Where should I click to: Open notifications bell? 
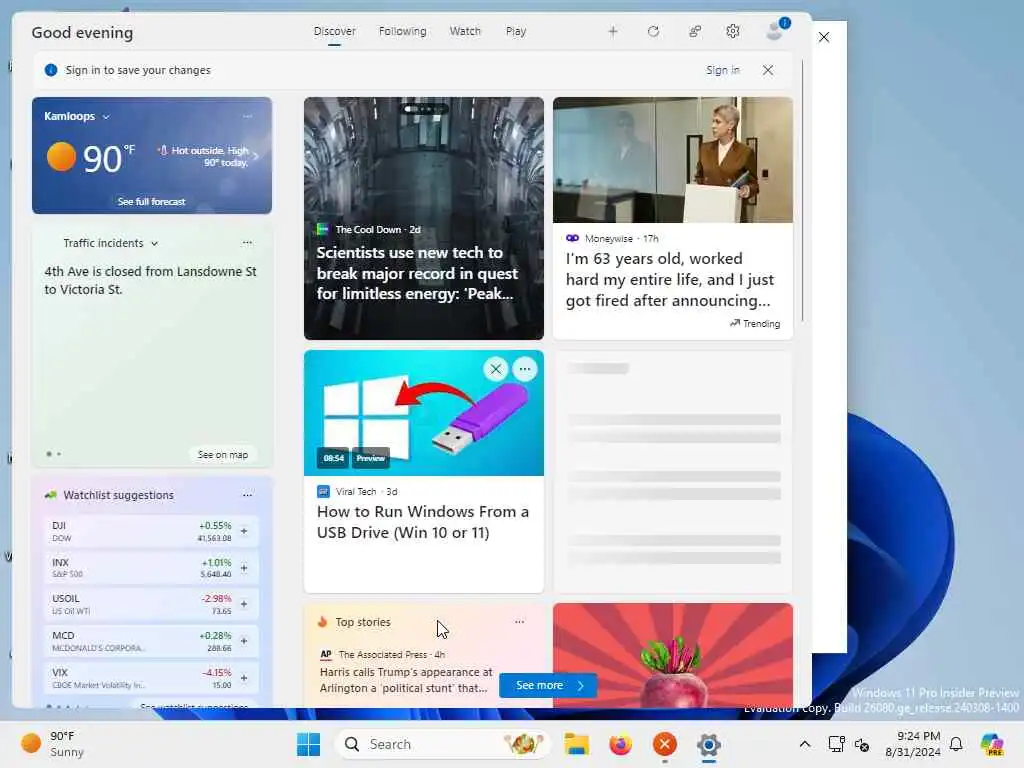(x=956, y=744)
